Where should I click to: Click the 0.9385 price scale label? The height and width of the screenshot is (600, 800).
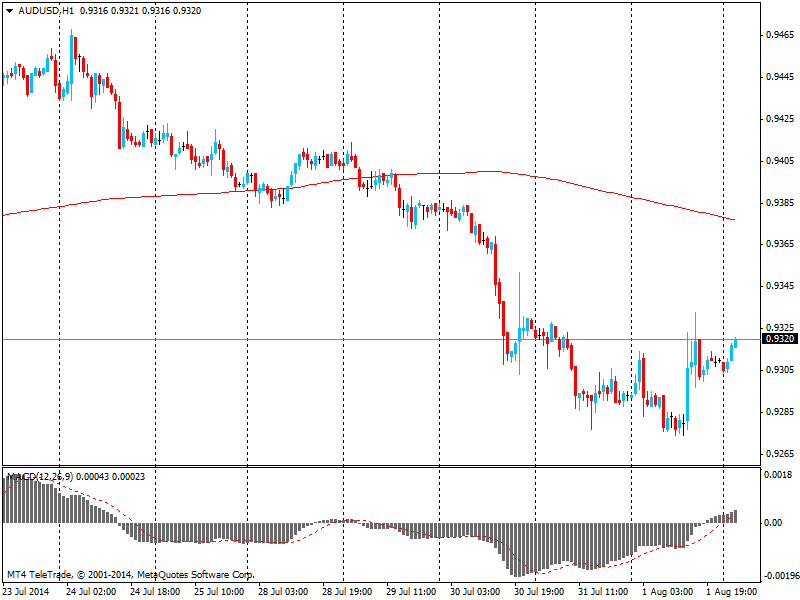780,203
